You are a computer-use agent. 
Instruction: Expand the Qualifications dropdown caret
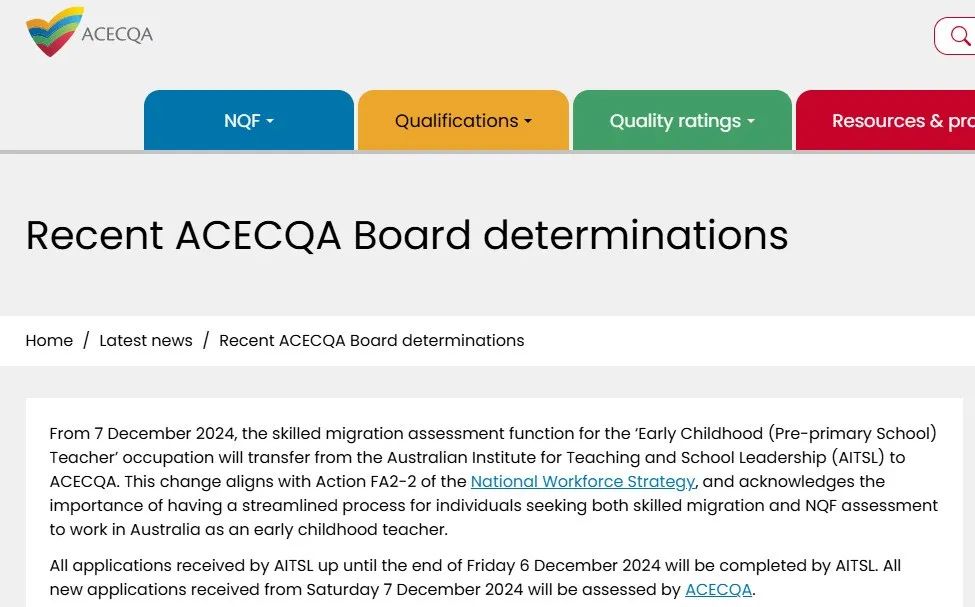pyautogui.click(x=528, y=121)
